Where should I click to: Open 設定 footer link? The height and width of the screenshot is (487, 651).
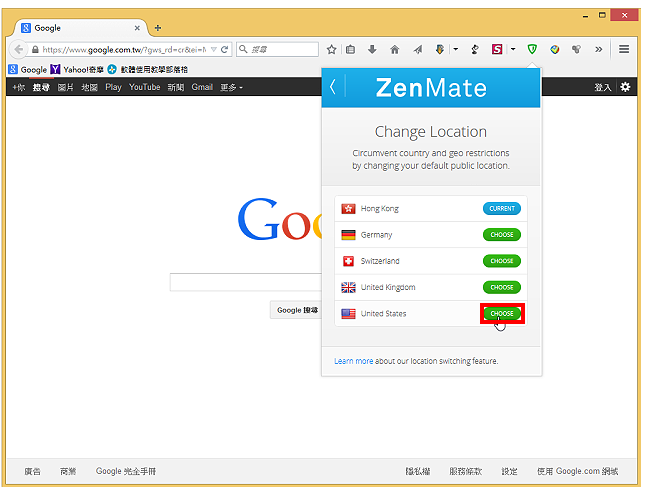tap(509, 471)
